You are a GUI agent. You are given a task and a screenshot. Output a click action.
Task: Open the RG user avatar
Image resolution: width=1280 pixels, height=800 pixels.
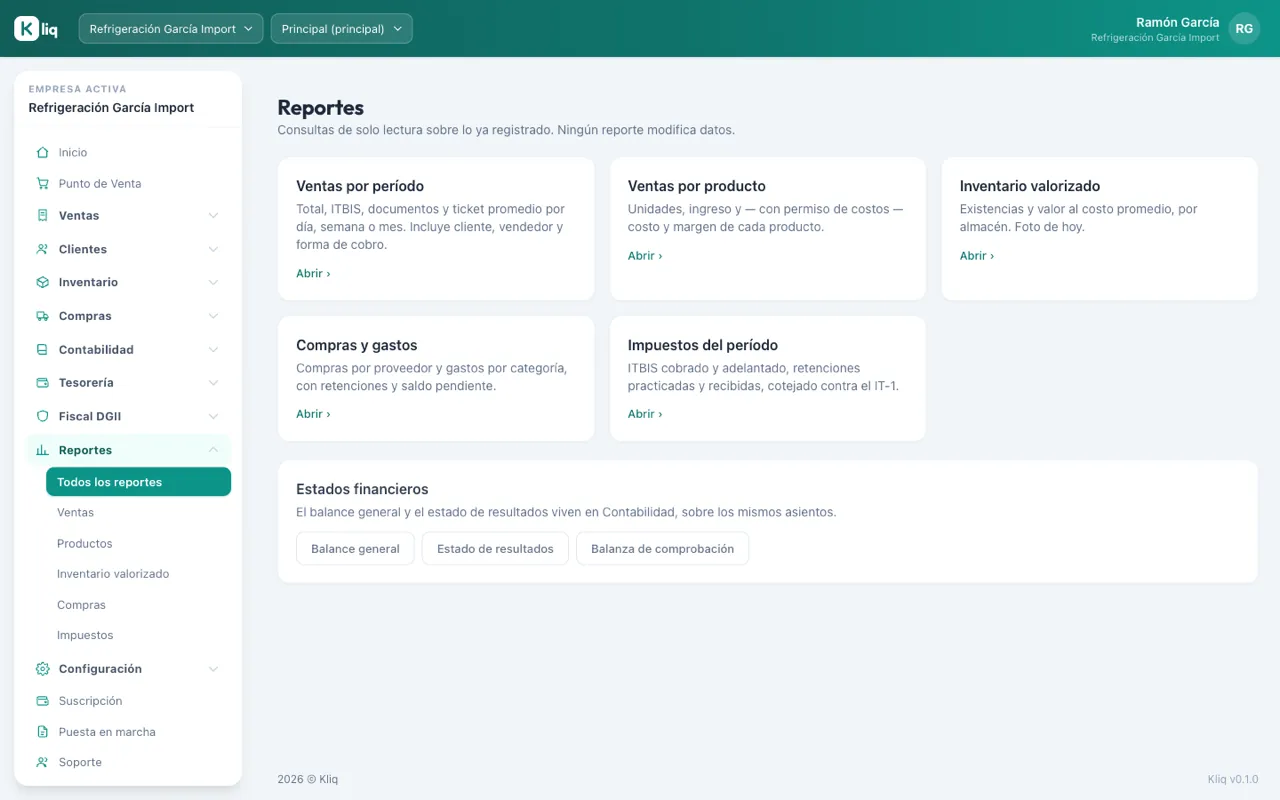[1244, 29]
